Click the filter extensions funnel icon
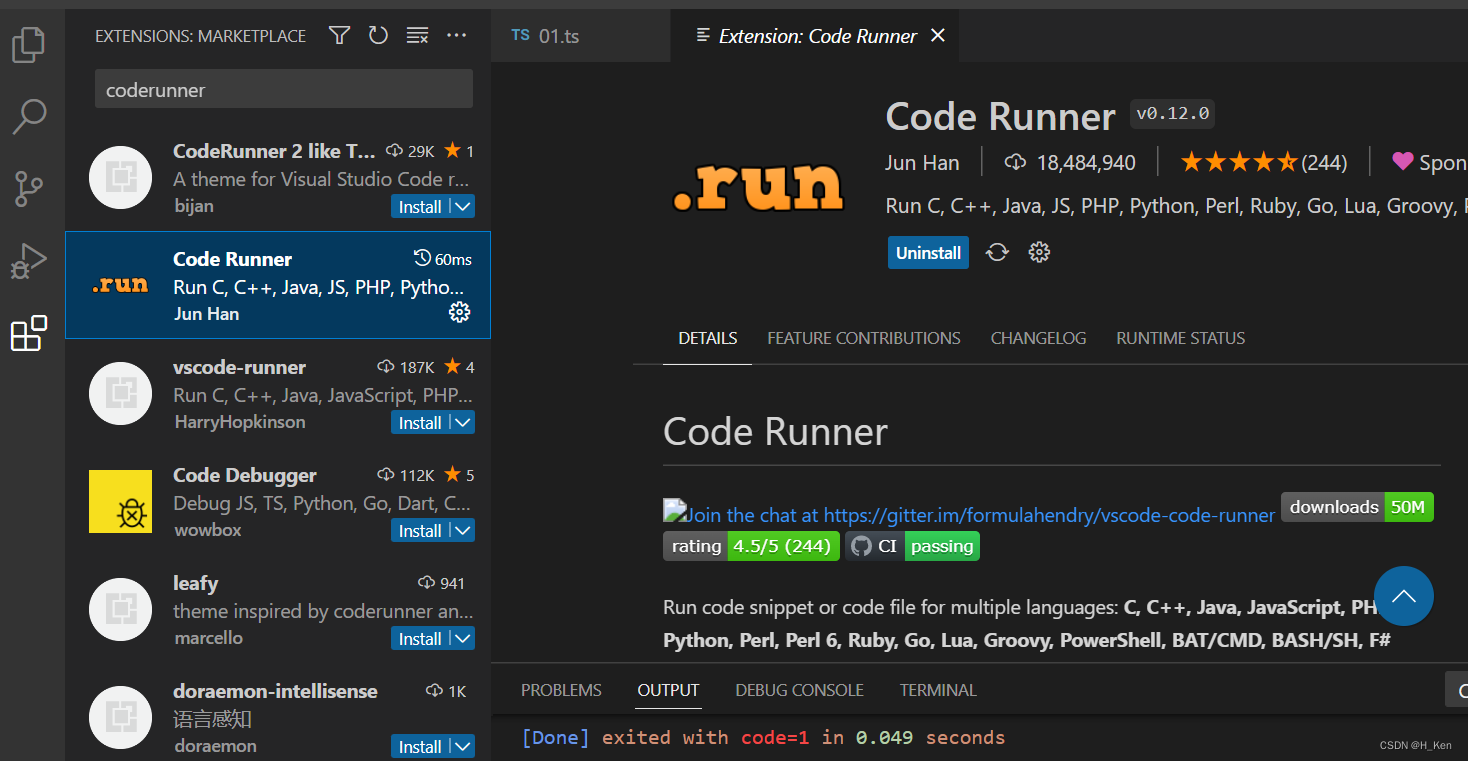Viewport: 1468px width, 761px height. point(340,36)
